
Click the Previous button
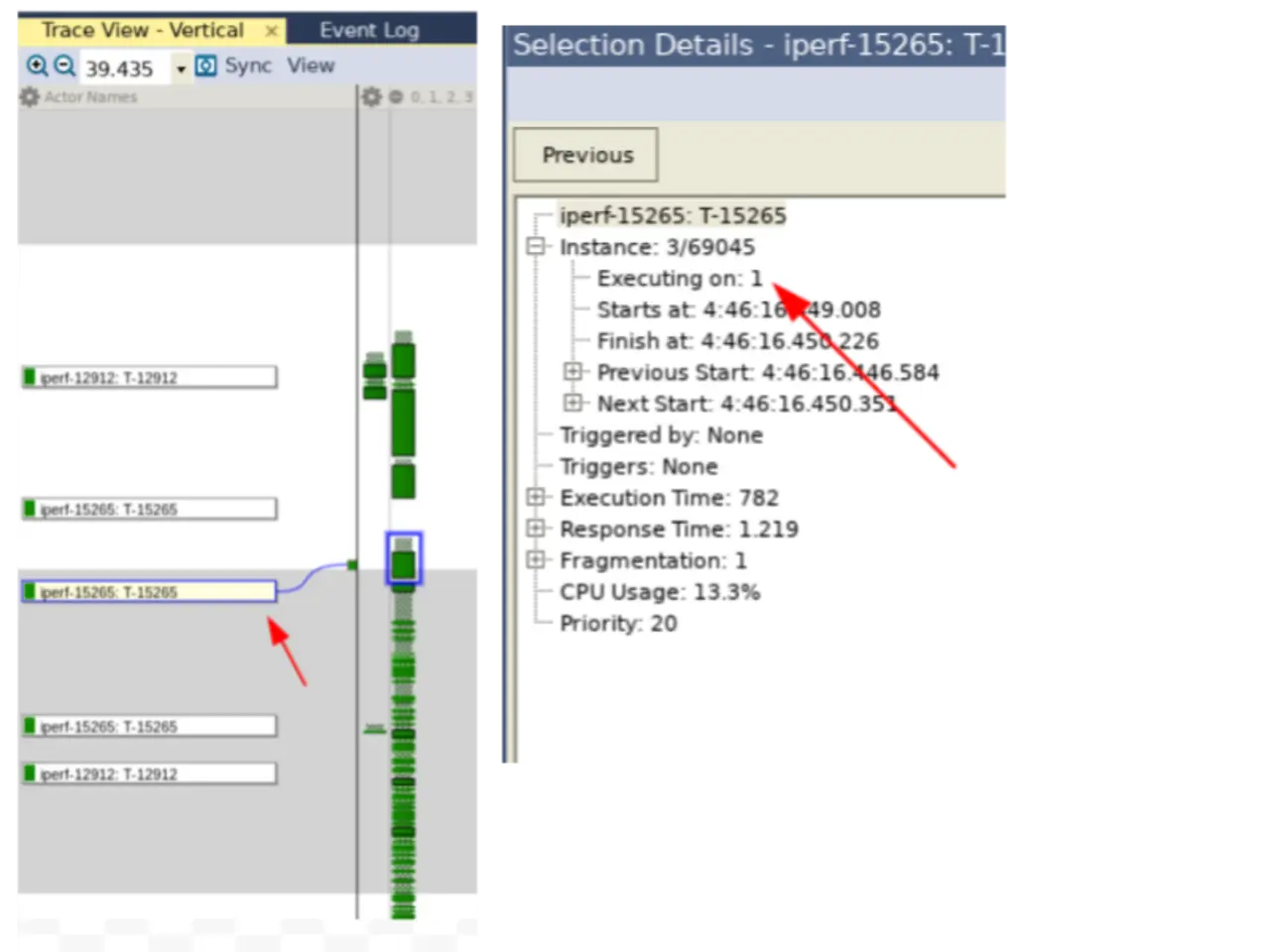tap(586, 156)
